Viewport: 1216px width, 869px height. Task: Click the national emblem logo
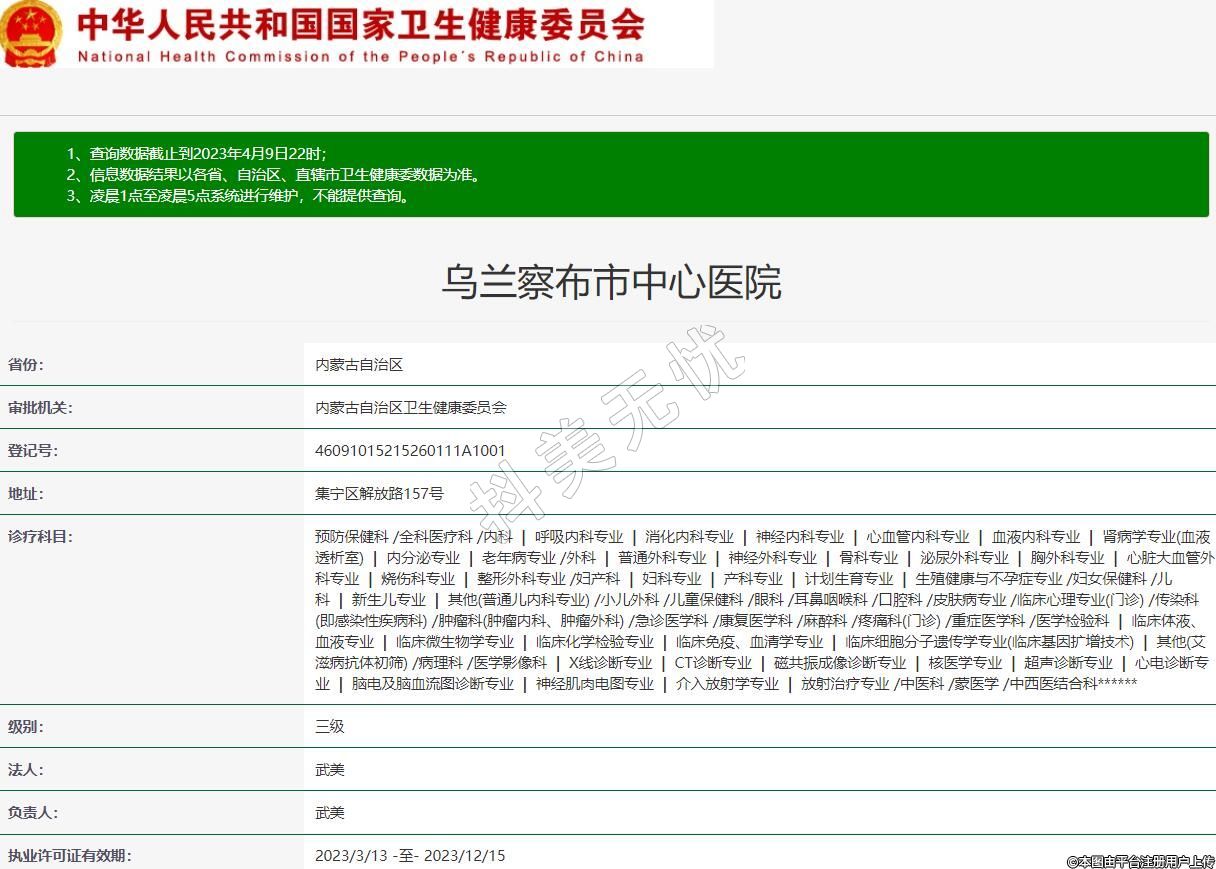coord(32,34)
